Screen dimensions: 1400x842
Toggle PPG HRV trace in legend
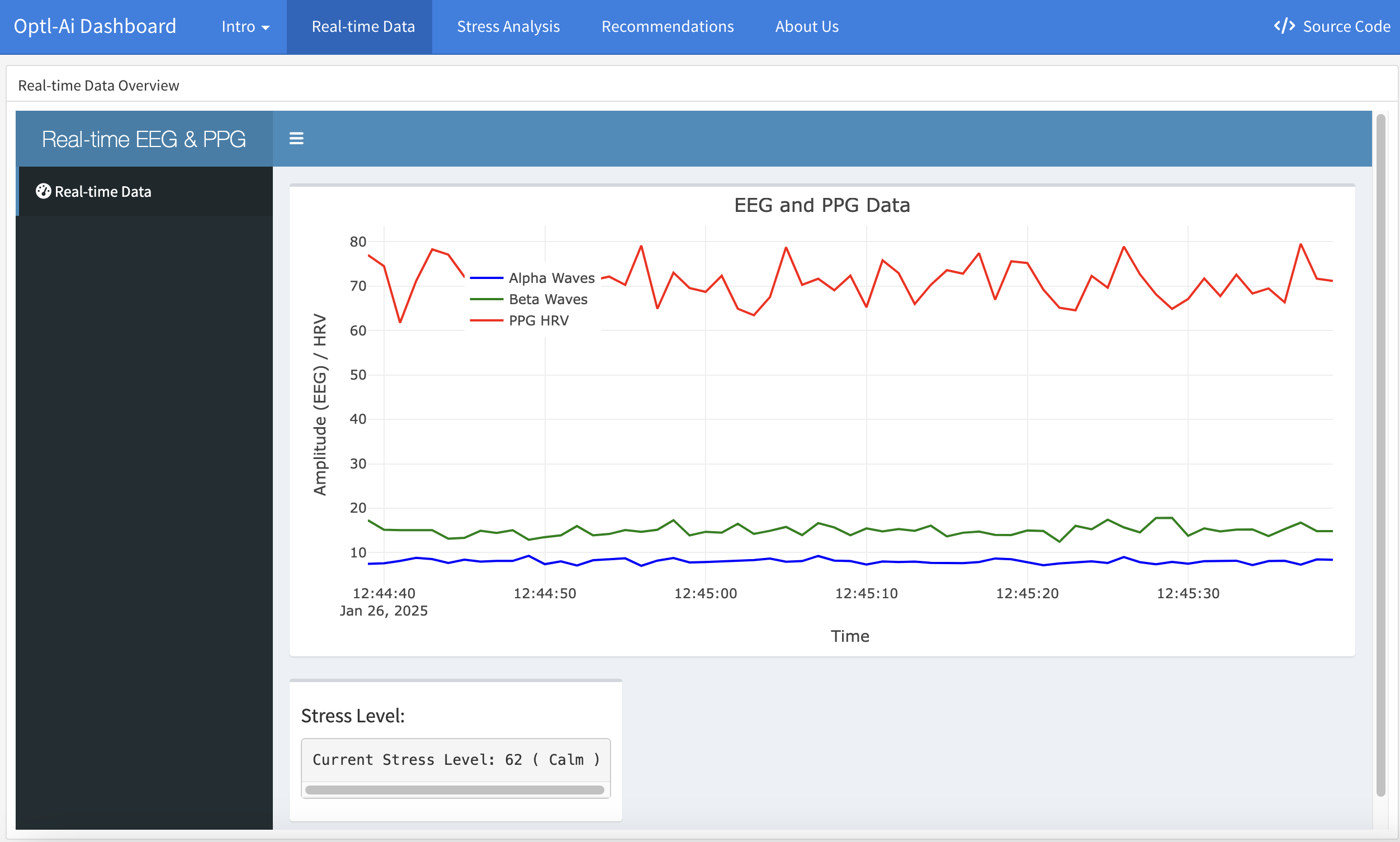tap(538, 320)
